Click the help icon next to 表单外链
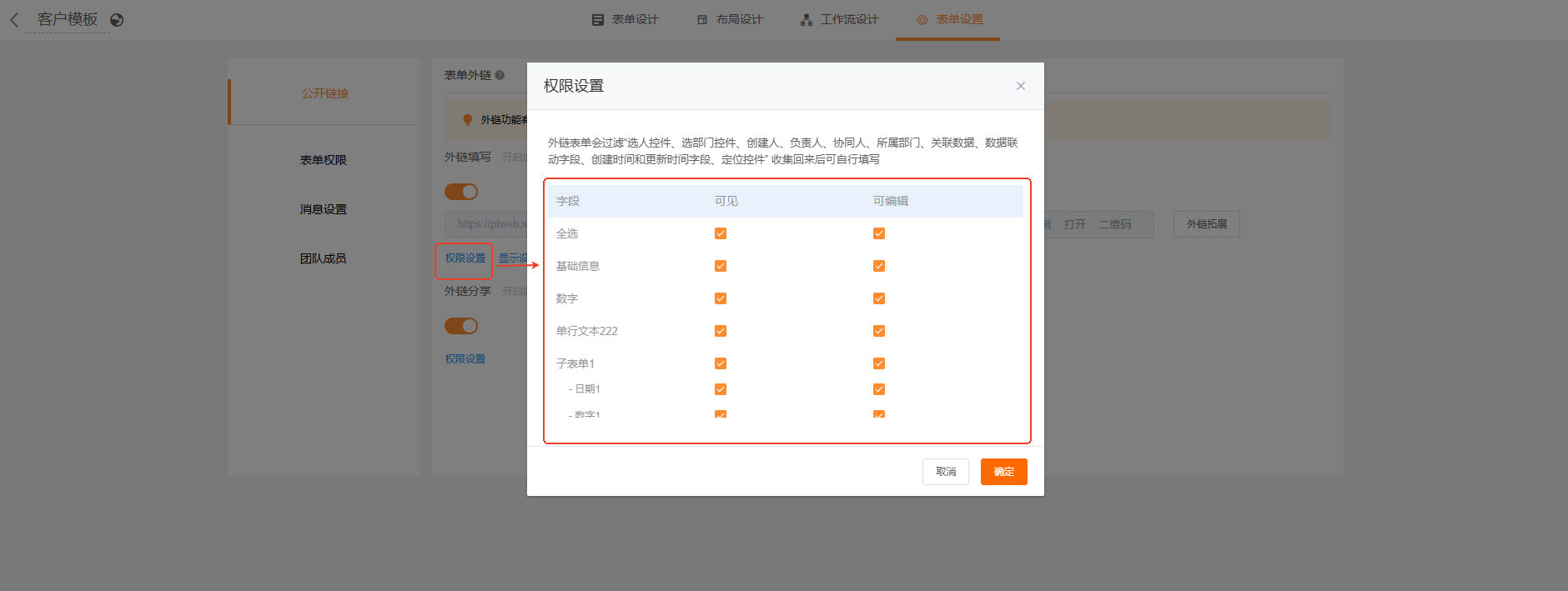 (500, 75)
